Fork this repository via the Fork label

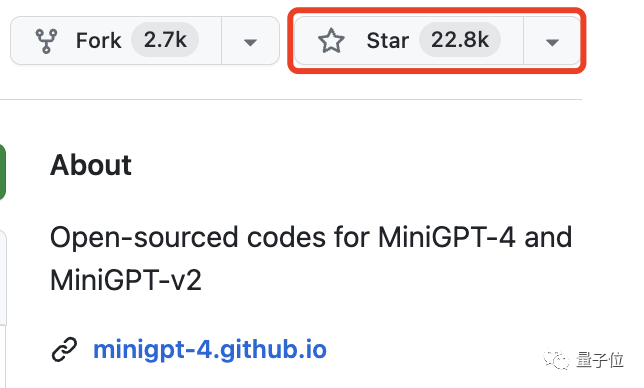tap(99, 41)
